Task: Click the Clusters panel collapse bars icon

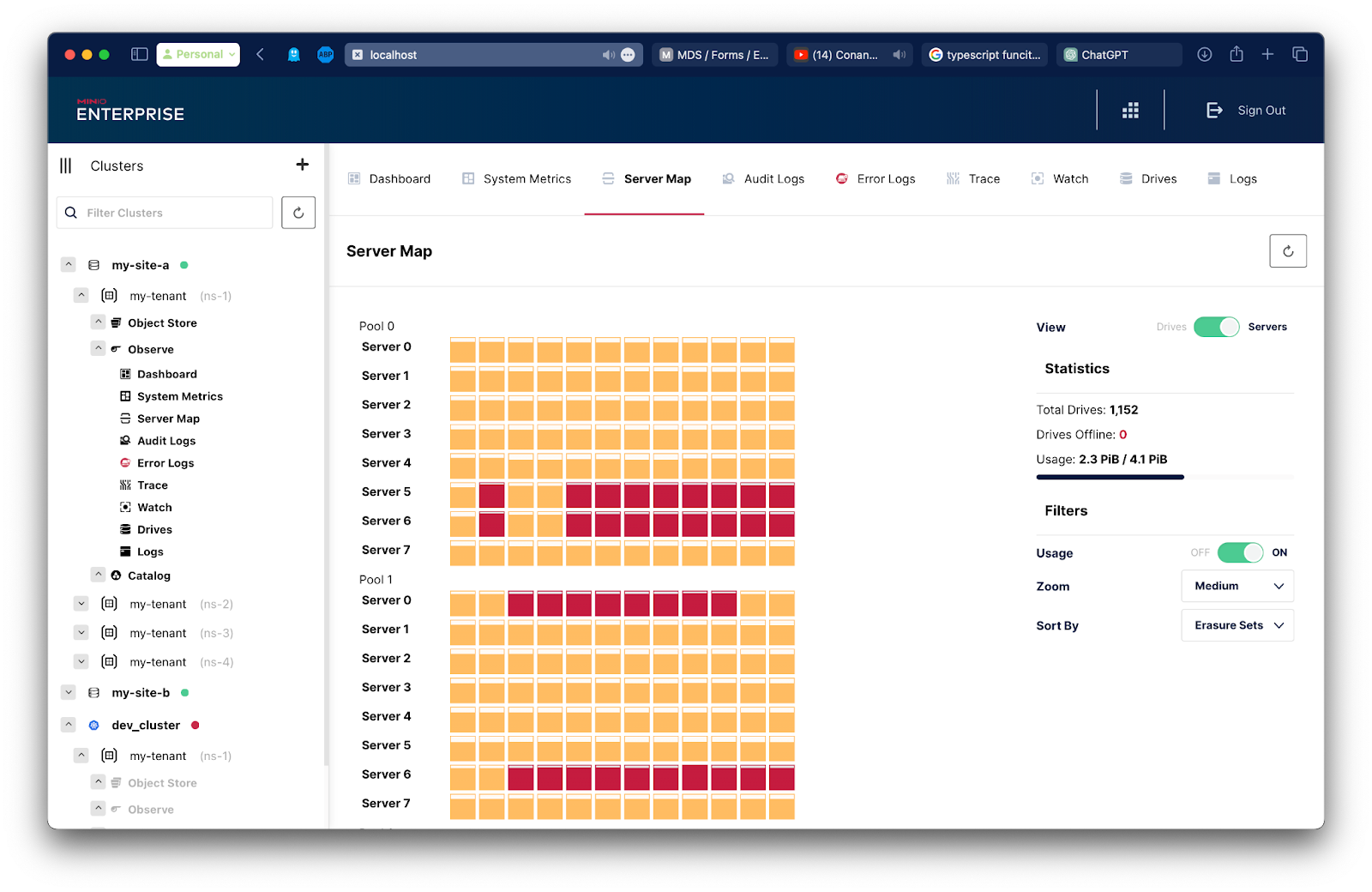Action: coord(66,166)
